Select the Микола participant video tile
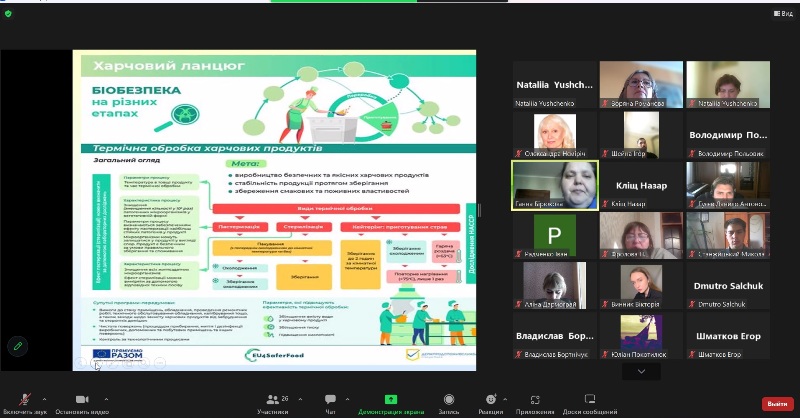The width and height of the screenshot is (800, 418). tap(728, 235)
